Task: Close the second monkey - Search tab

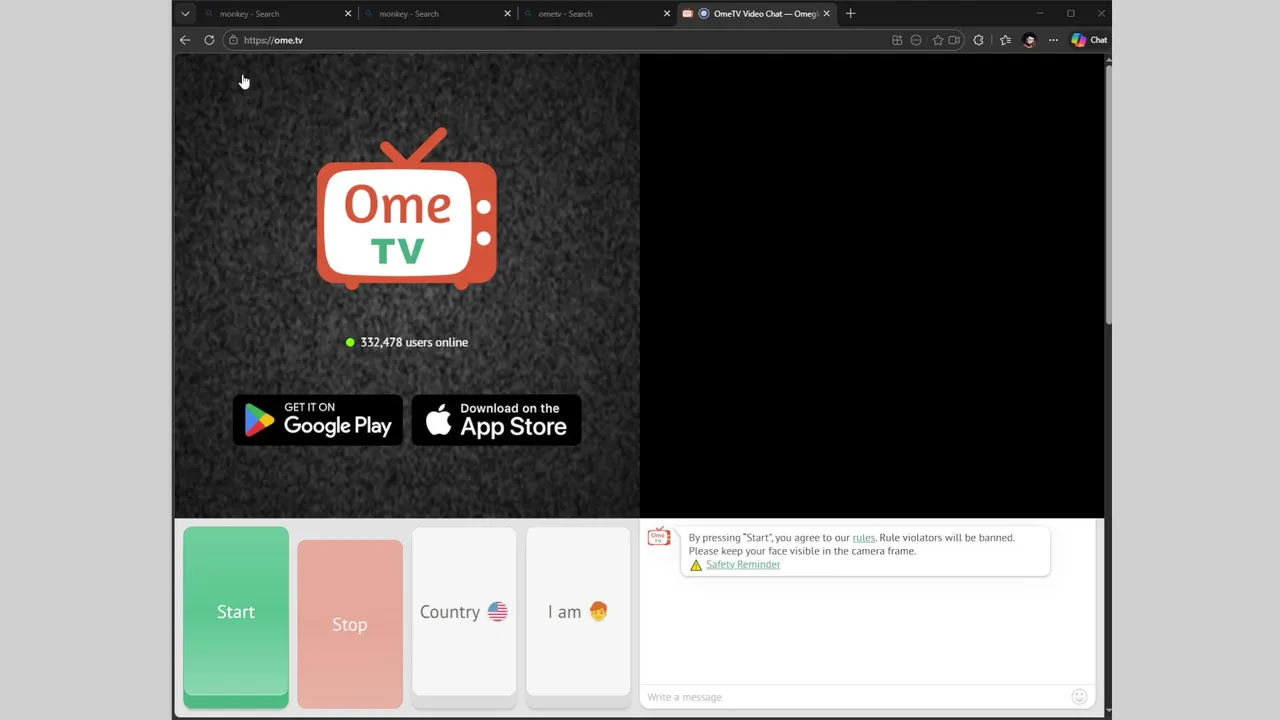Action: point(507,14)
